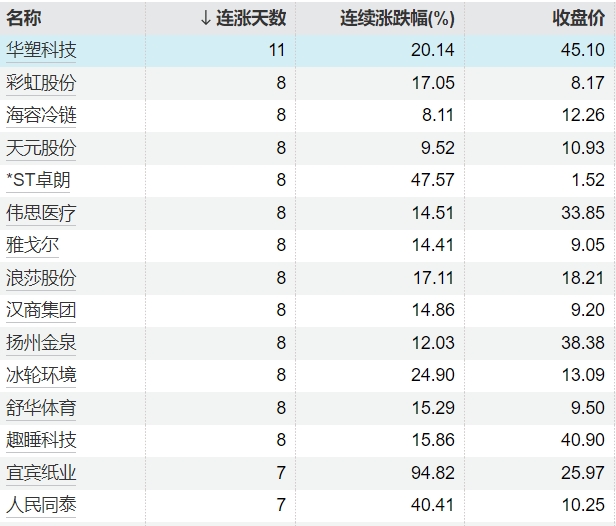Open the 扬州金泉 stock link
The image size is (616, 526).
[x=41, y=343]
